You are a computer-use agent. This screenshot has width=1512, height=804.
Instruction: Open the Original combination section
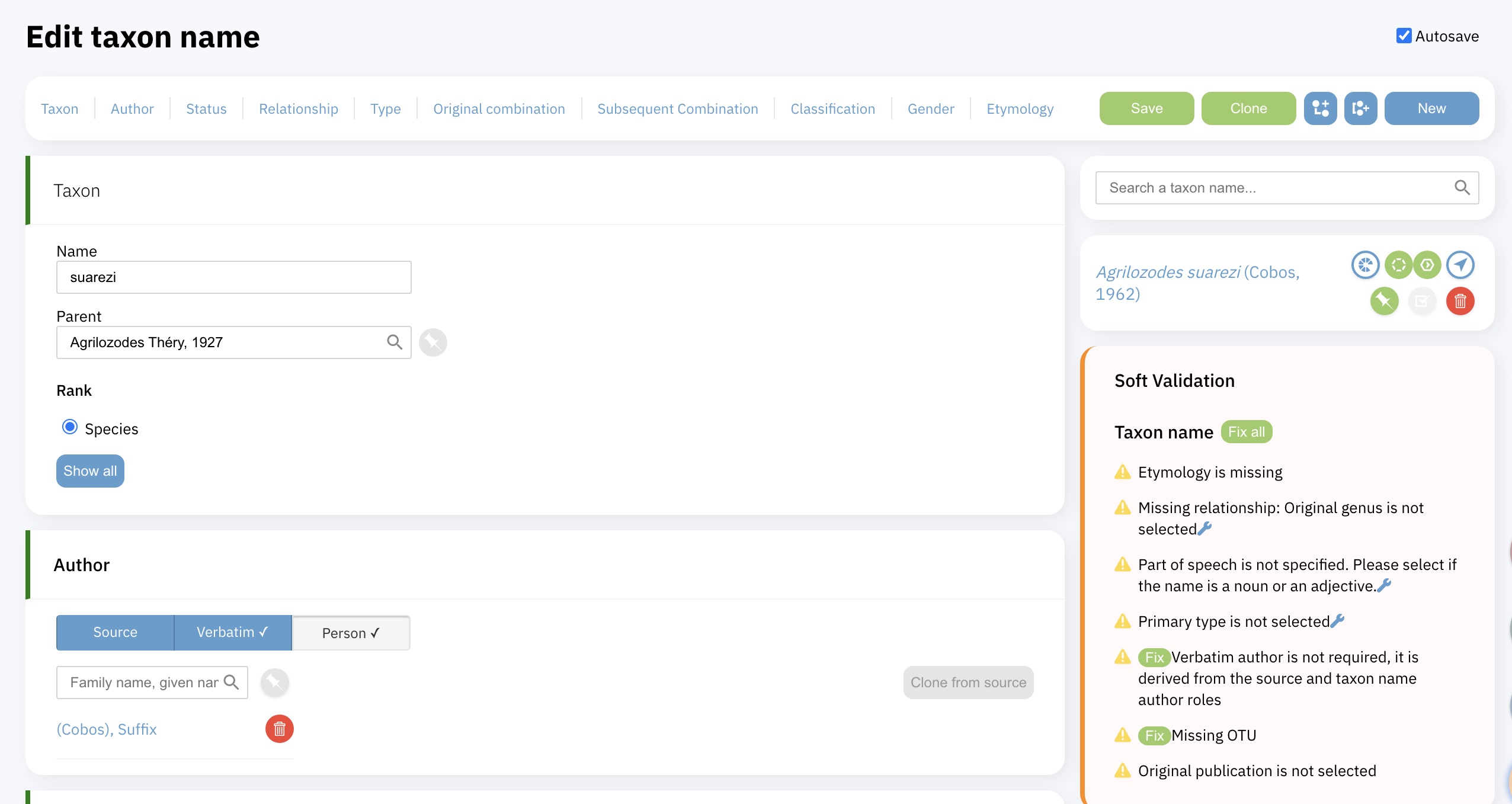pyautogui.click(x=499, y=108)
